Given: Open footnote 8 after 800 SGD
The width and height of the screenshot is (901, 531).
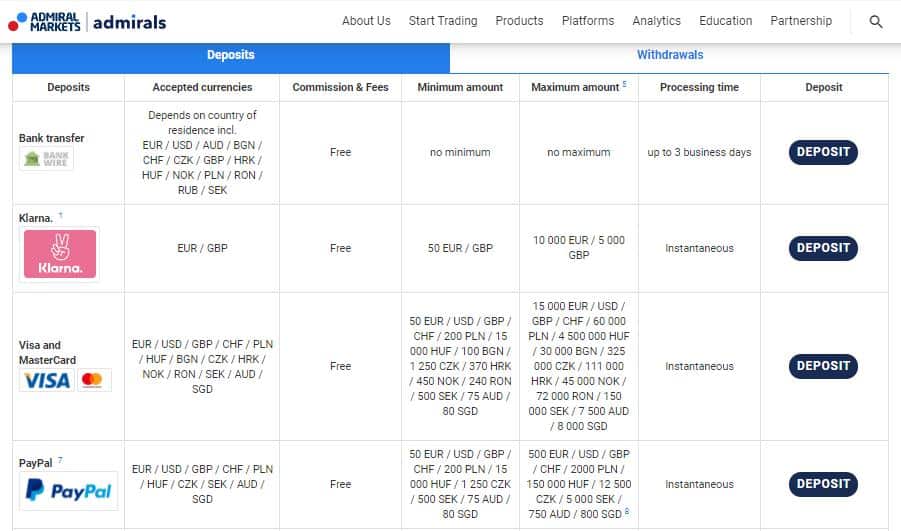Looking at the screenshot, I should click(x=627, y=511).
